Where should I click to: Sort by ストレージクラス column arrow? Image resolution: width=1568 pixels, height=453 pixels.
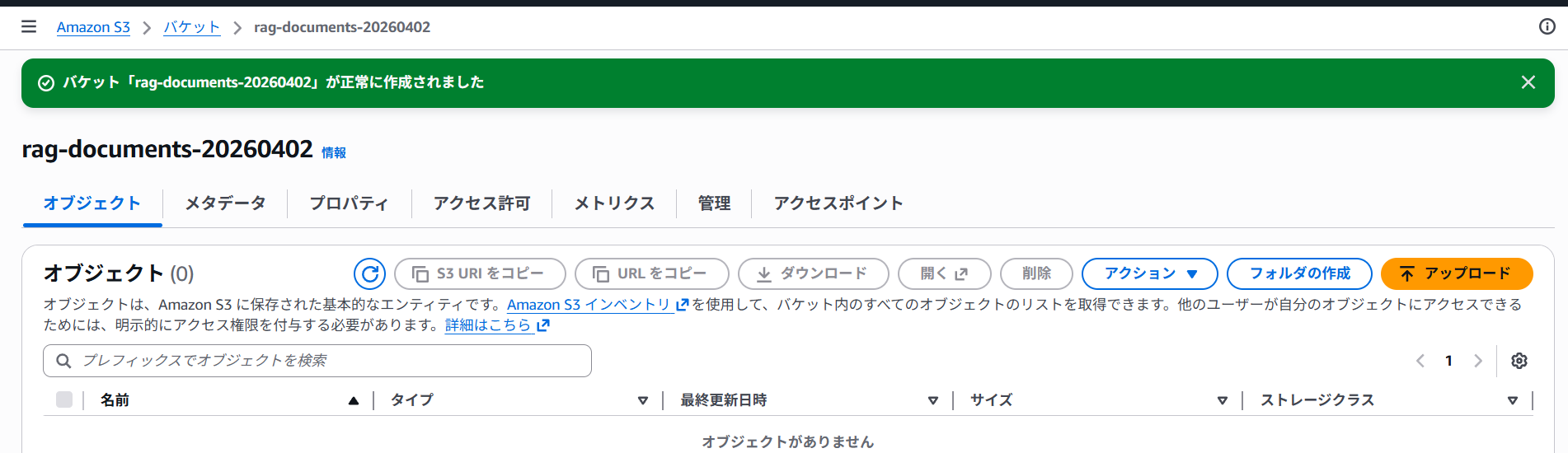1512,400
